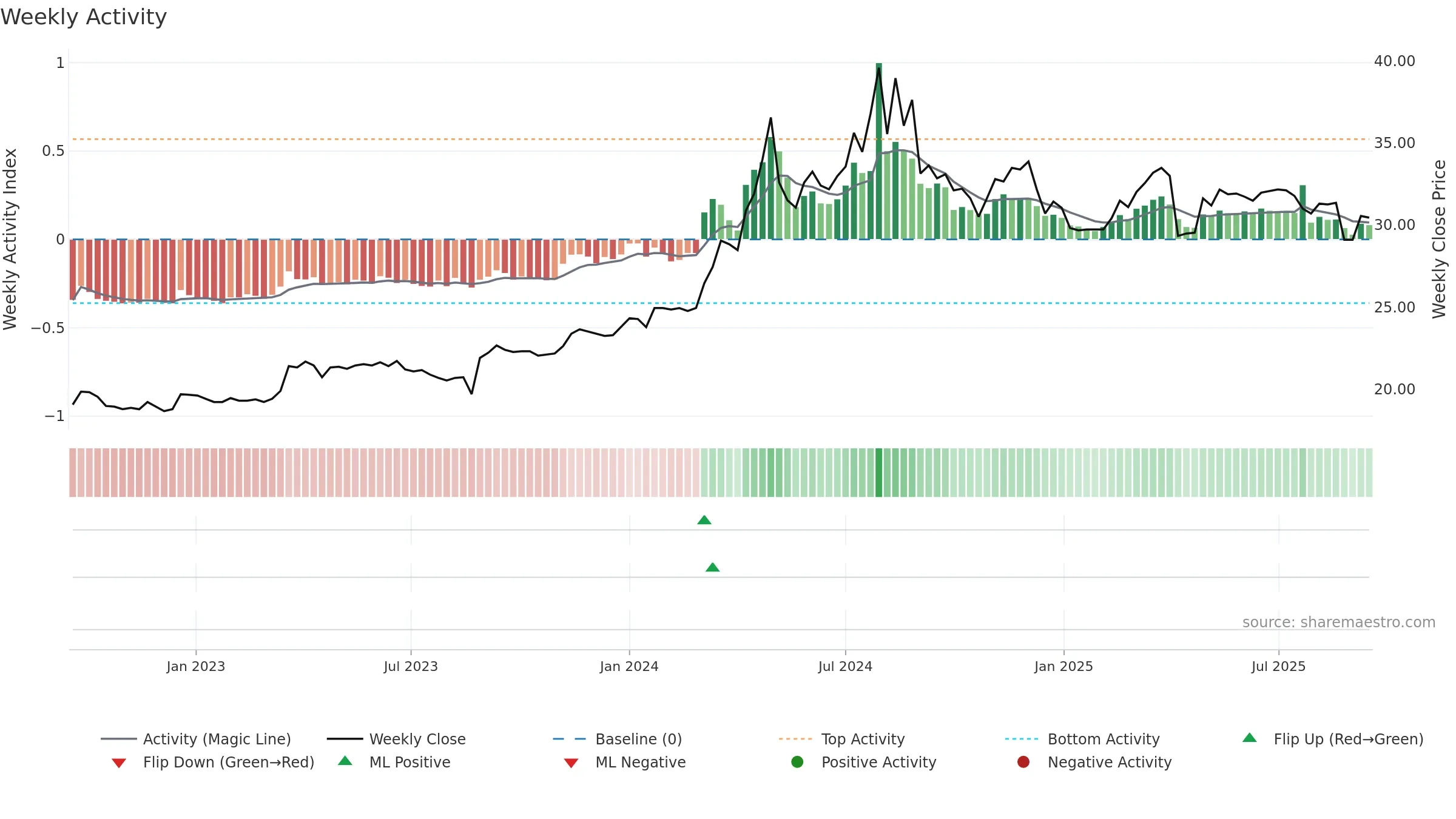Image resolution: width=1456 pixels, height=819 pixels.
Task: Click the Jul 2024 axis label
Action: click(x=845, y=666)
